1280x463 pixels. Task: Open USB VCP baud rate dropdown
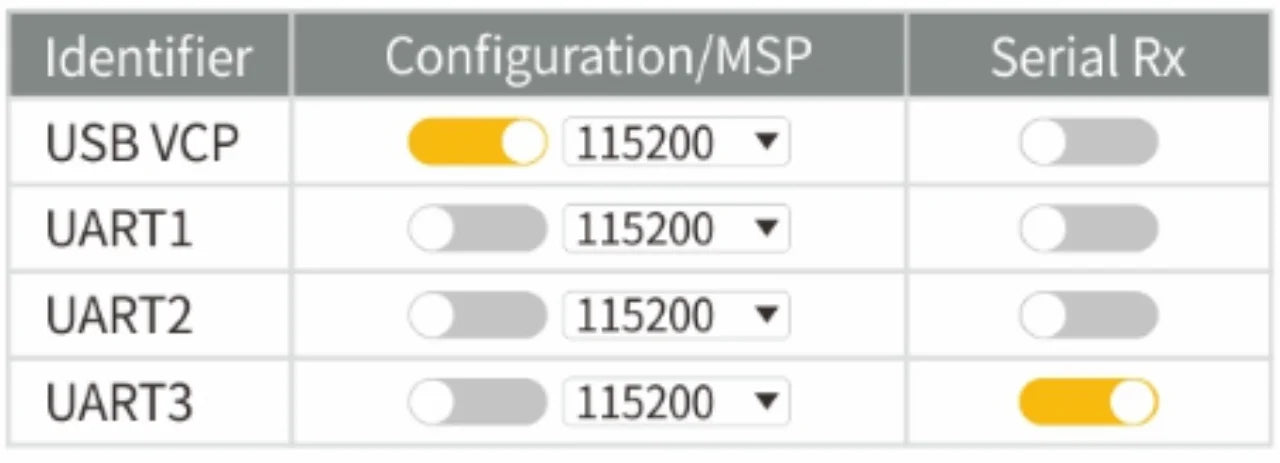[676, 143]
